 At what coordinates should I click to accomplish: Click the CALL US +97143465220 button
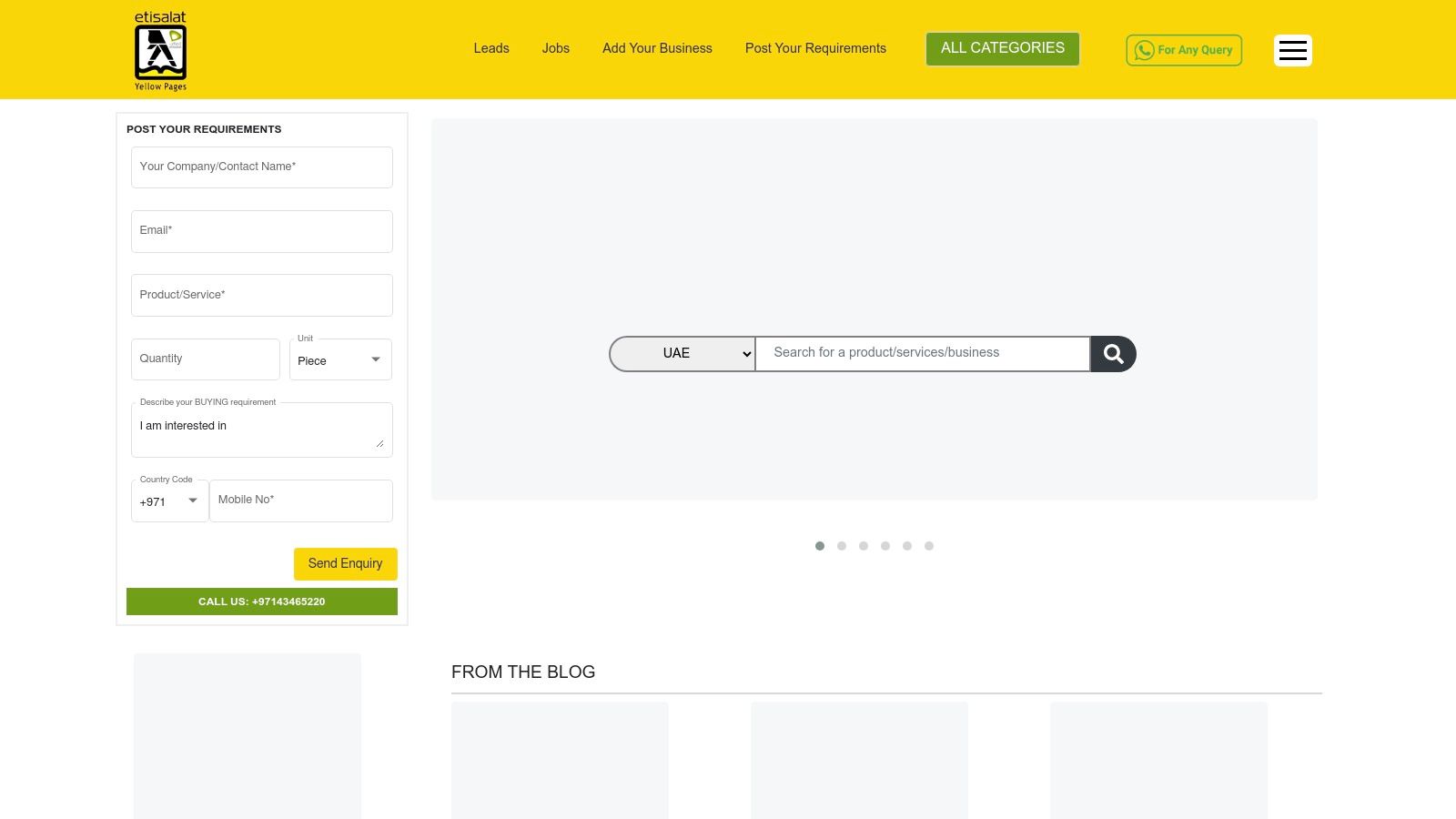pyautogui.click(x=262, y=601)
